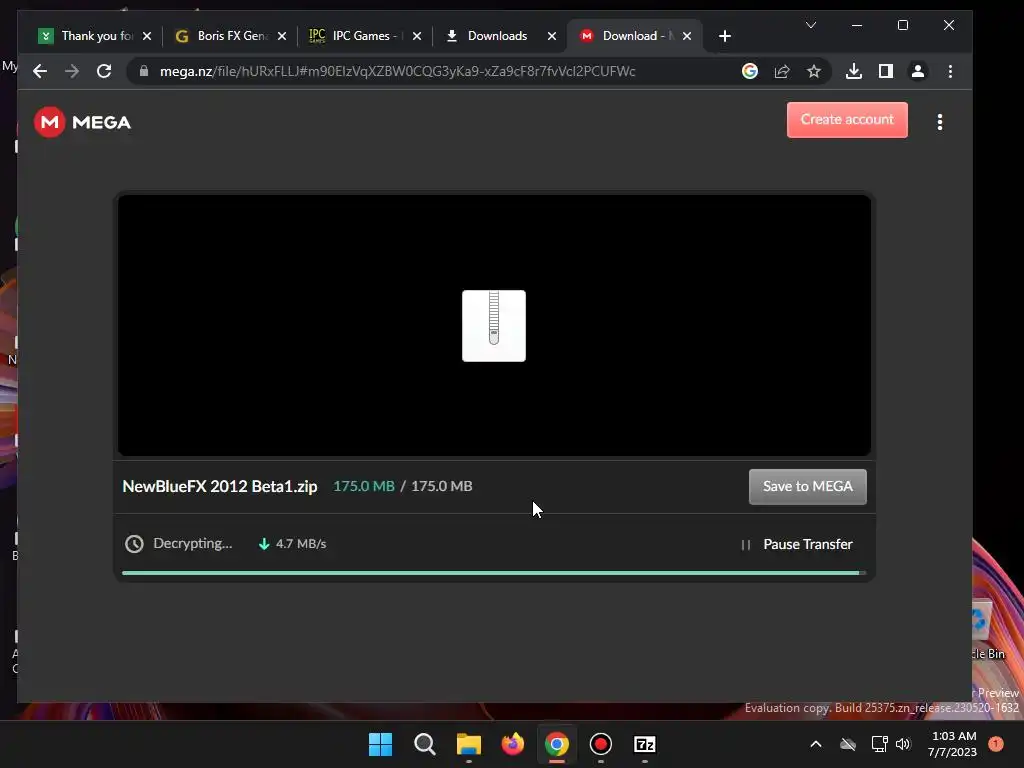The height and width of the screenshot is (768, 1024).
Task: Click screen recorder taskbar icon
Action: click(601, 744)
